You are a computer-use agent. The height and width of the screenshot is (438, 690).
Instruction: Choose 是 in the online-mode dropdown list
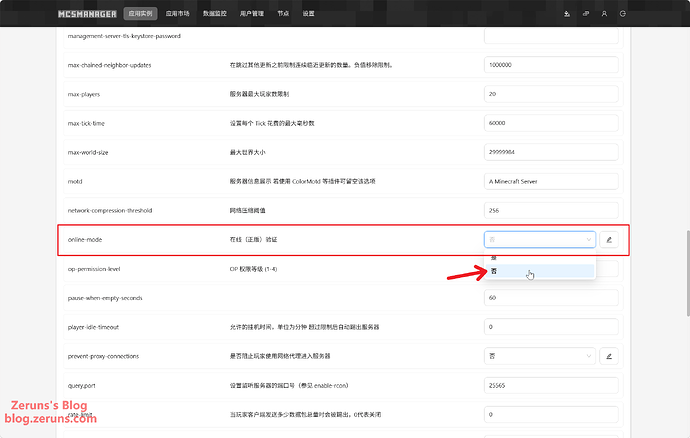(x=540, y=258)
